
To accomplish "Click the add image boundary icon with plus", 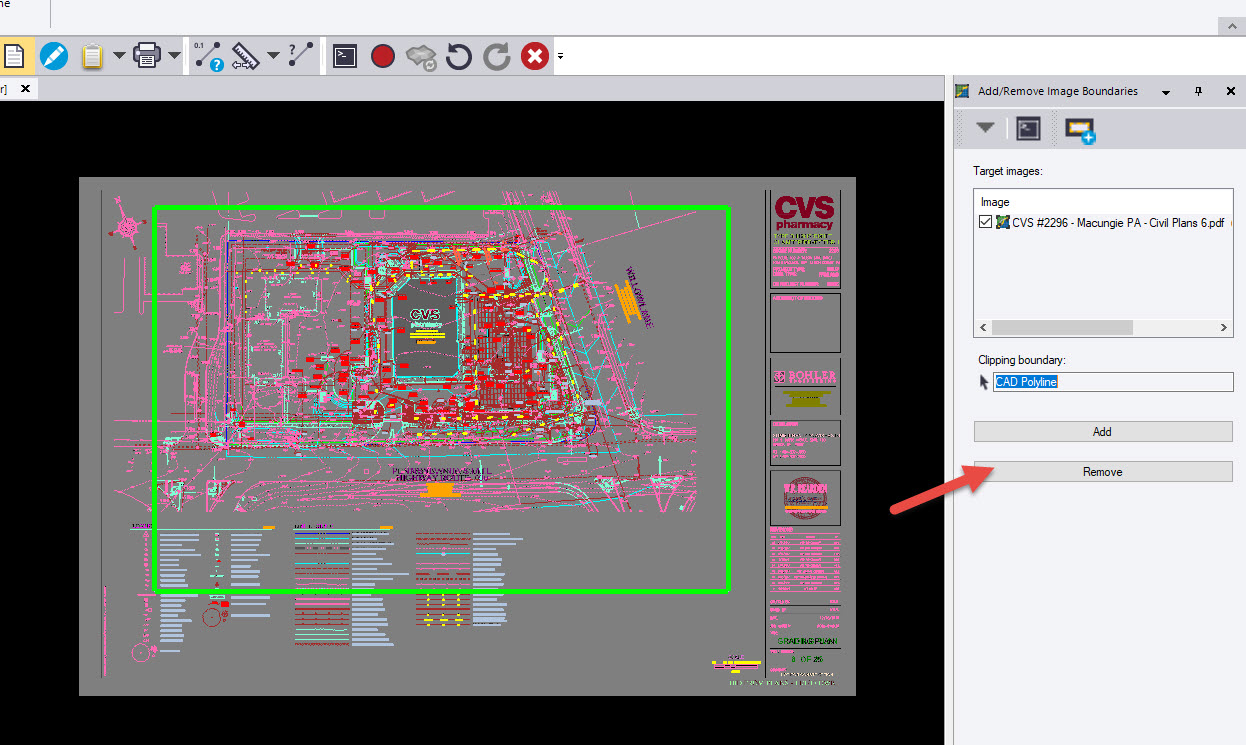I will (1080, 130).
